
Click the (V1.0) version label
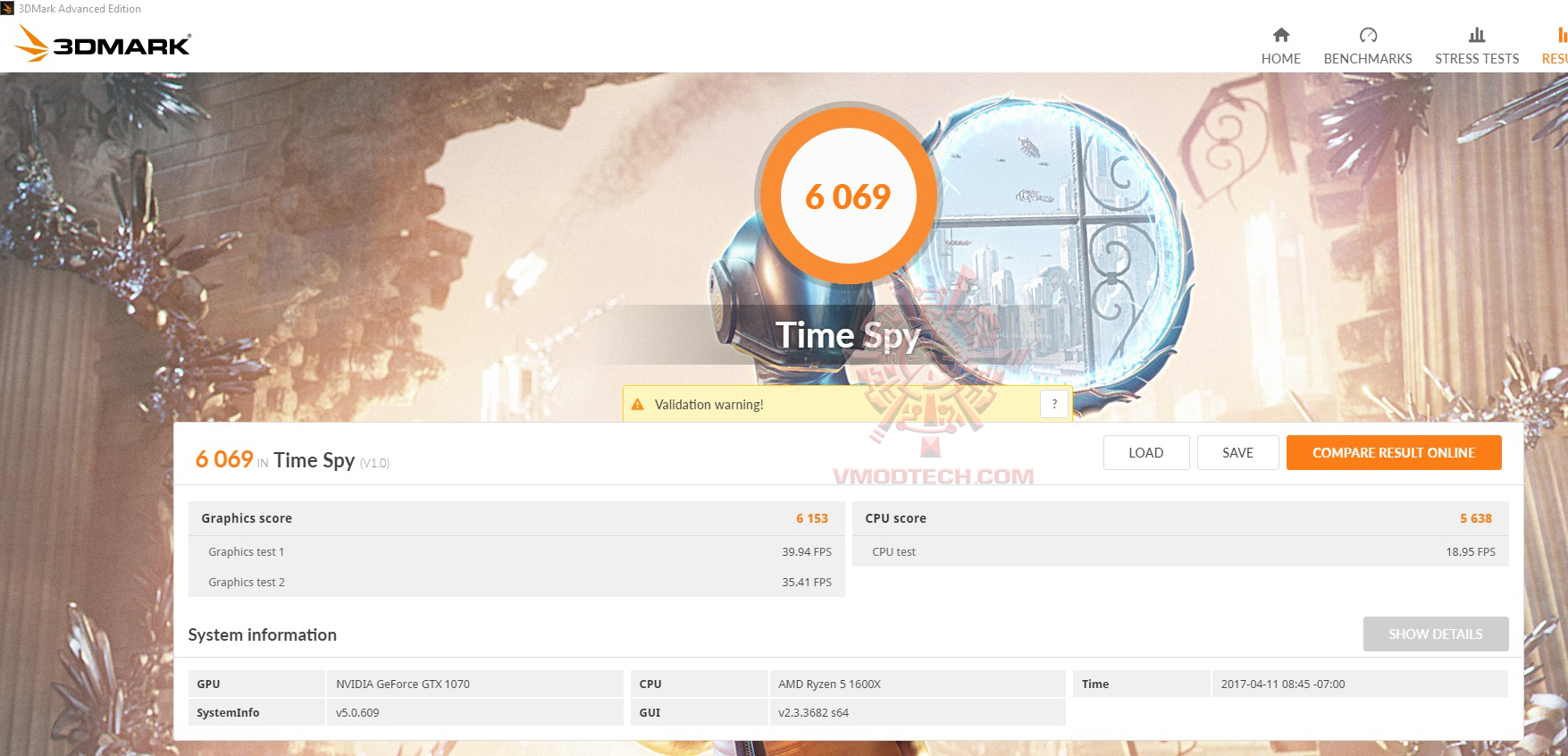tap(374, 463)
